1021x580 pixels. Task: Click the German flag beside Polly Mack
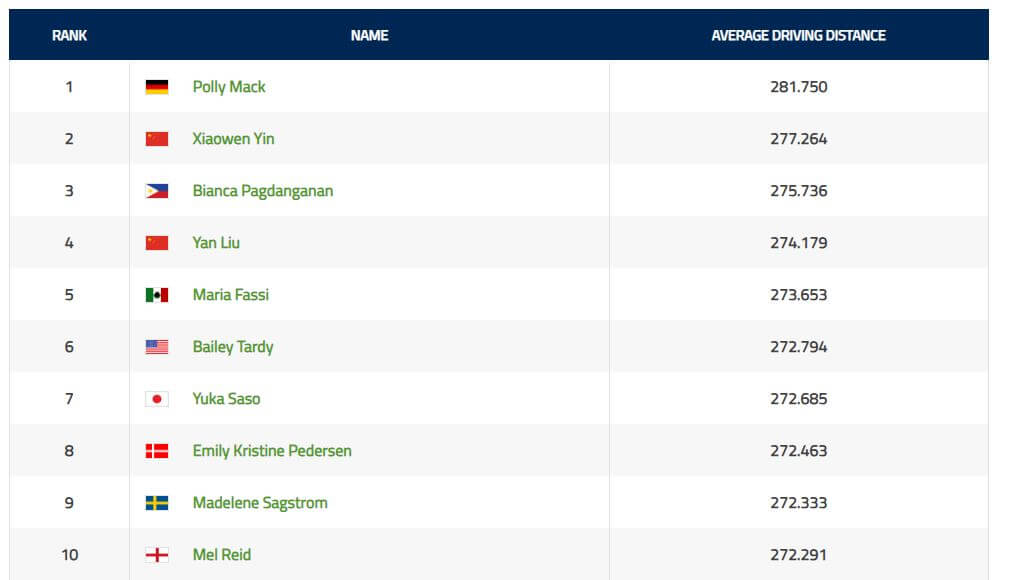(x=157, y=87)
